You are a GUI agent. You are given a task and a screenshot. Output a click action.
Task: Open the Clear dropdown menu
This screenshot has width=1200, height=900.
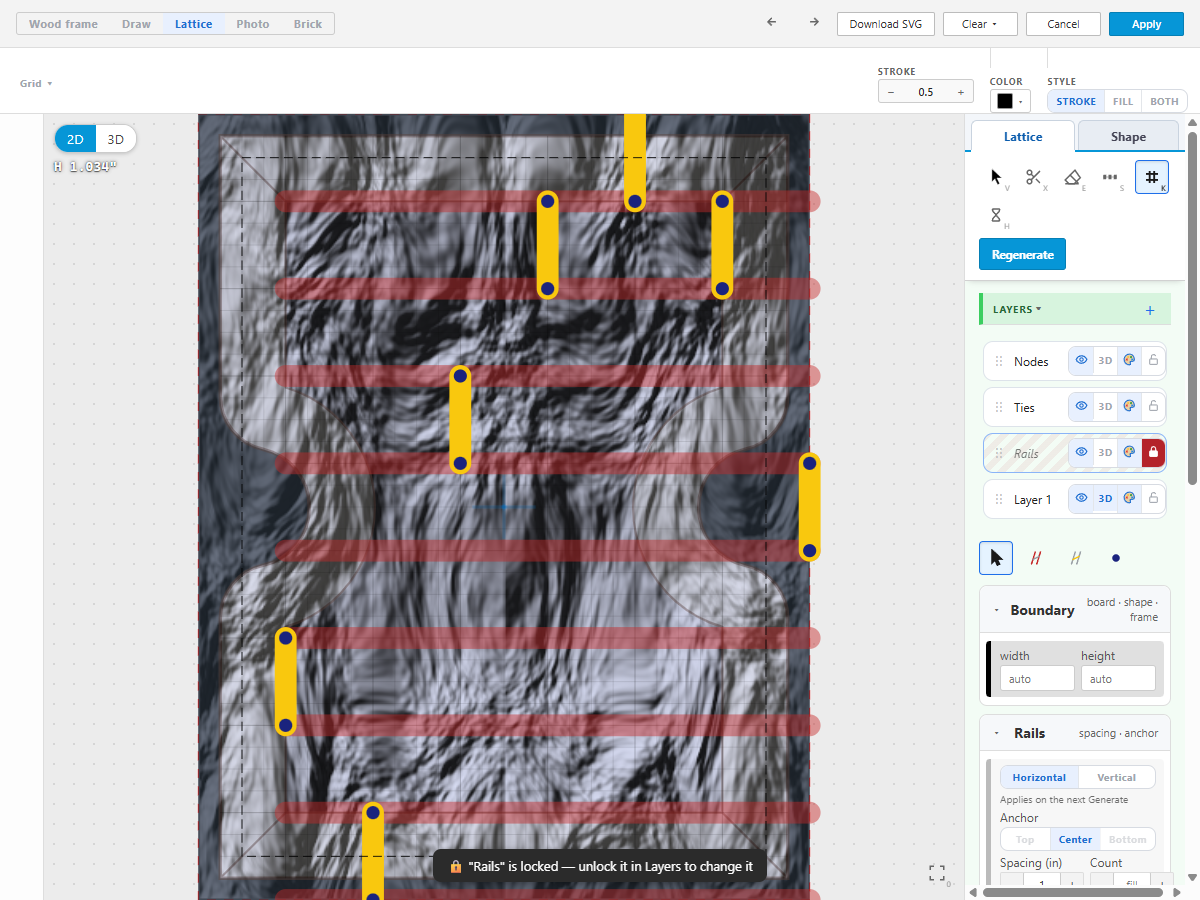pyautogui.click(x=980, y=24)
